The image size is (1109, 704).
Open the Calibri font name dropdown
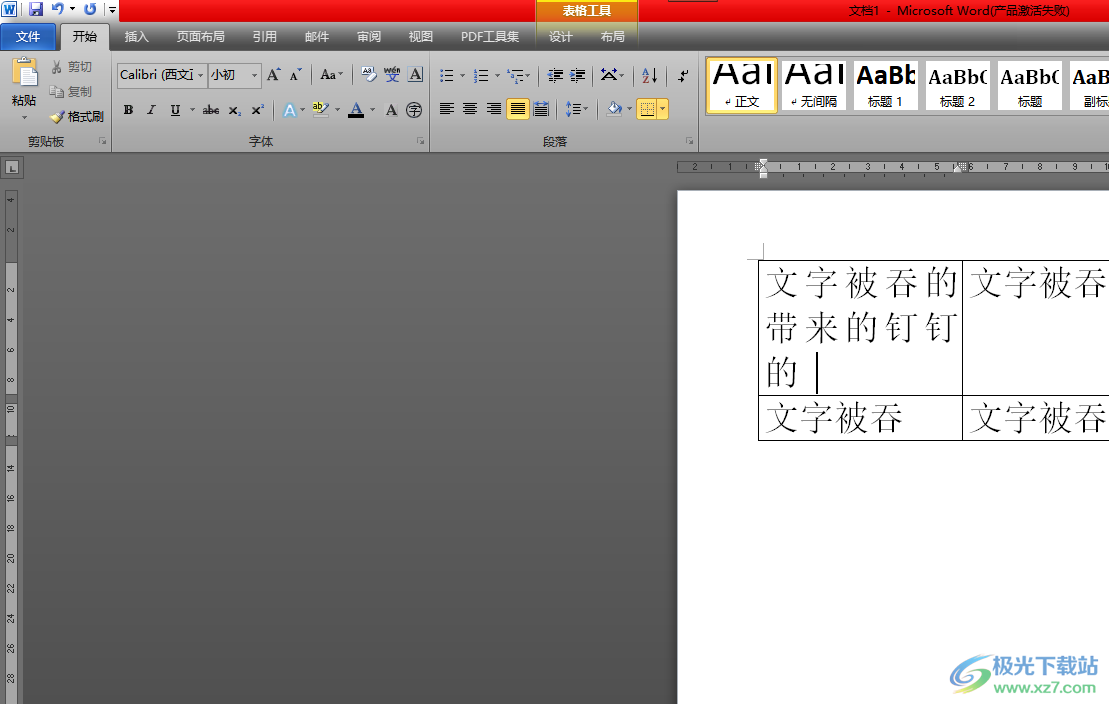(201, 75)
